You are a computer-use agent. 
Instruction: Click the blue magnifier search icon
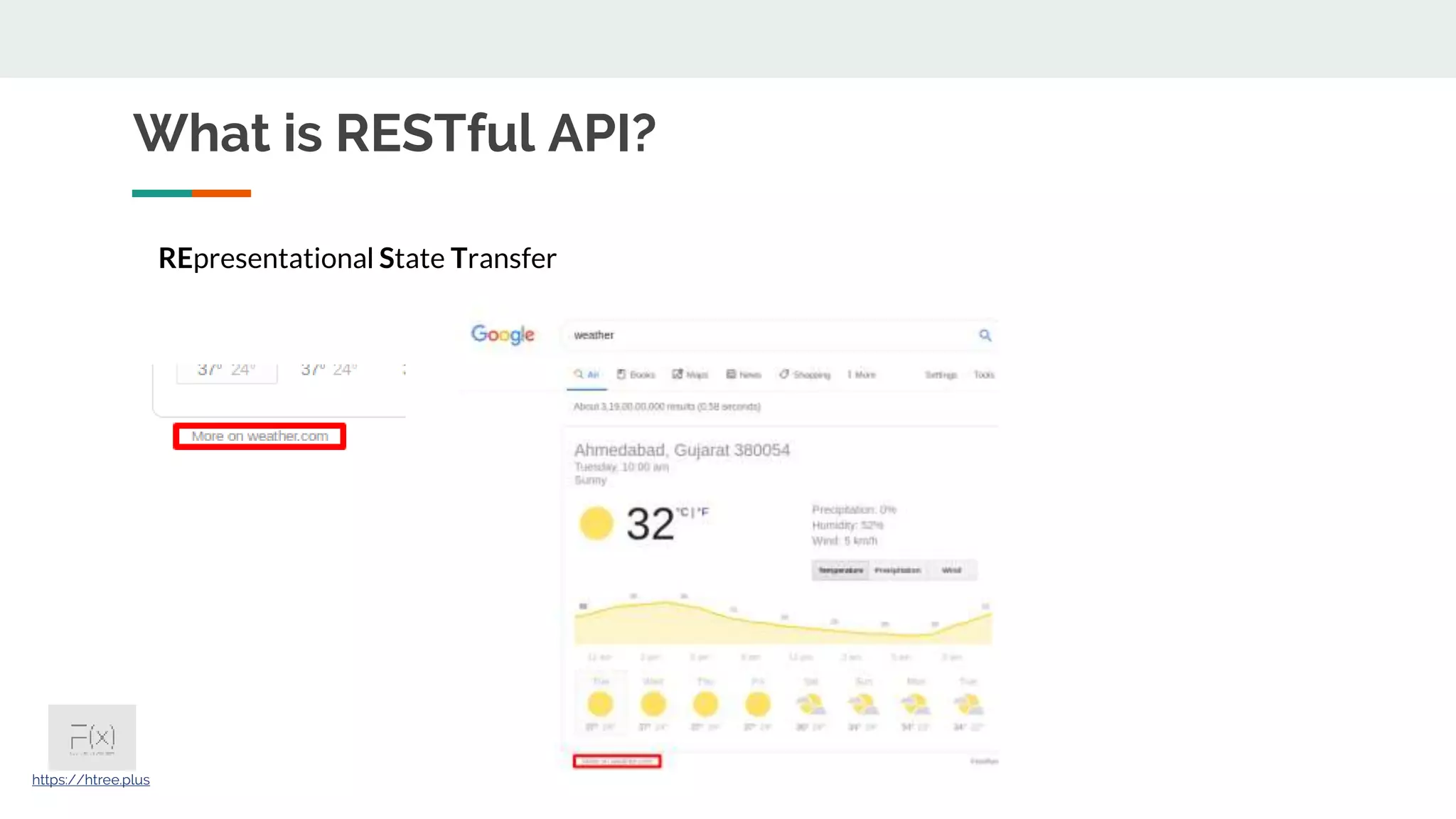(985, 335)
